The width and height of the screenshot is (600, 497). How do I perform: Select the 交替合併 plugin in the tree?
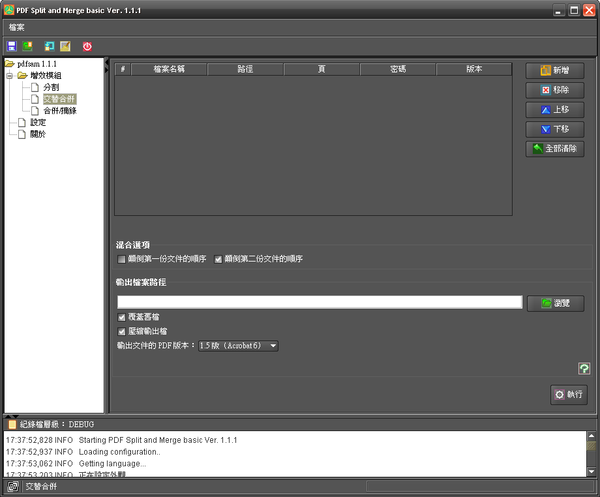pos(60,99)
